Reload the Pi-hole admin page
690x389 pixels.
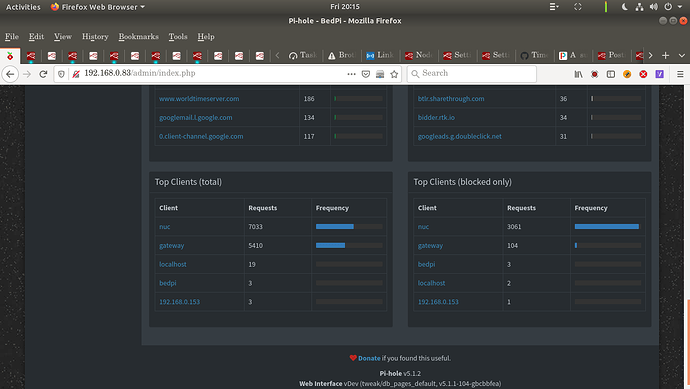43,74
